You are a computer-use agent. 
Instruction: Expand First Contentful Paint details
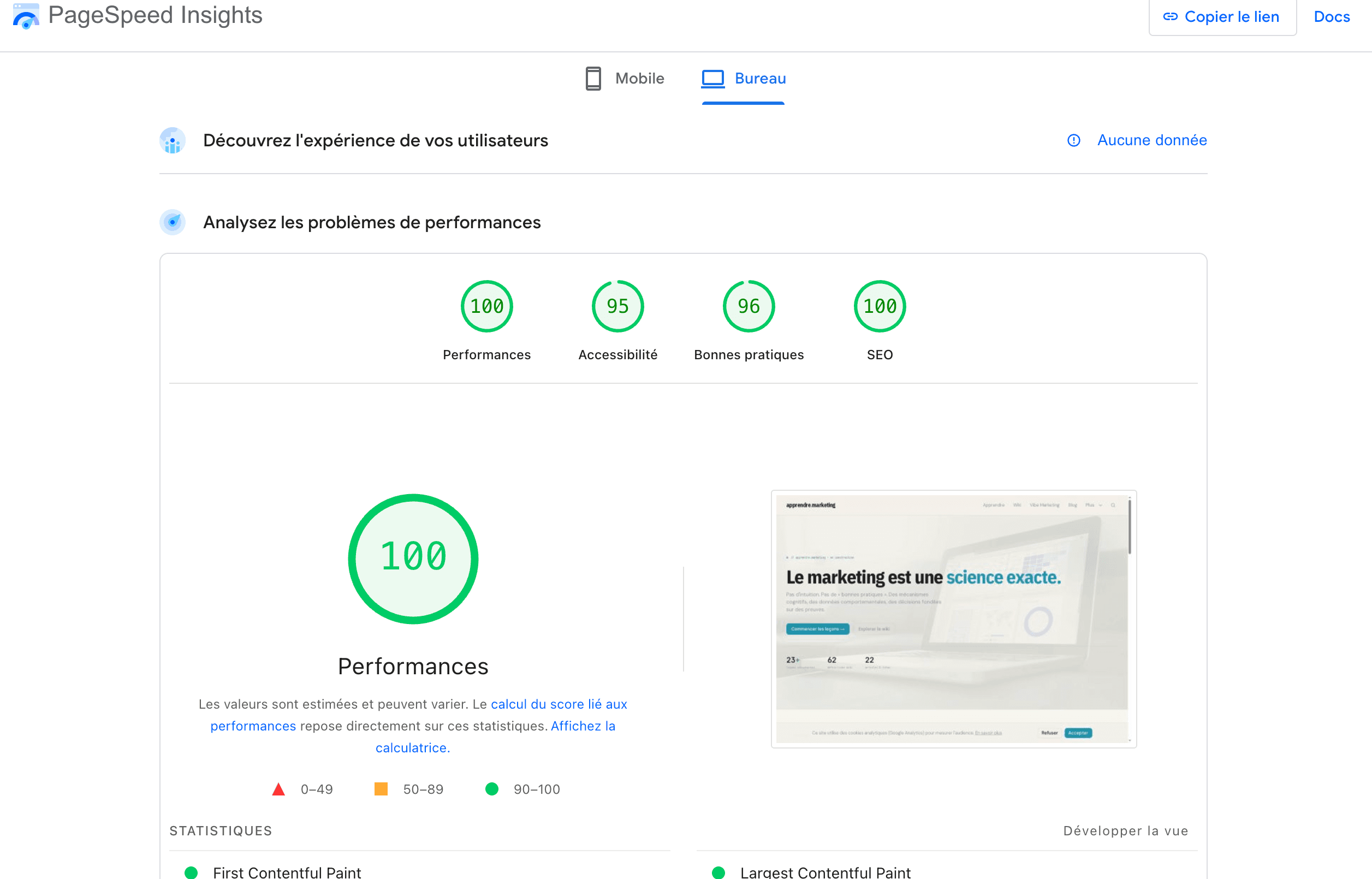point(287,871)
